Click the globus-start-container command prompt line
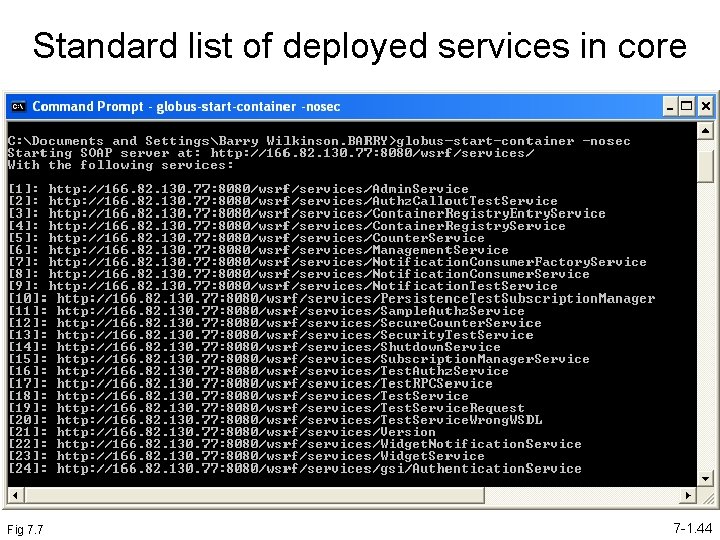The width and height of the screenshot is (720, 540). (319, 141)
